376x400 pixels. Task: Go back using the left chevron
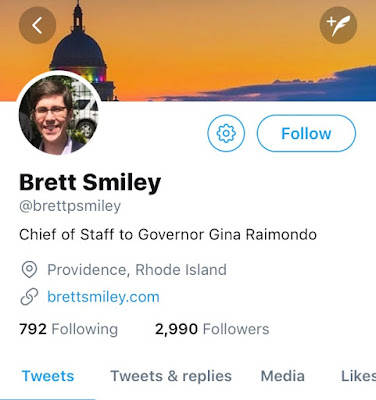tap(37, 25)
